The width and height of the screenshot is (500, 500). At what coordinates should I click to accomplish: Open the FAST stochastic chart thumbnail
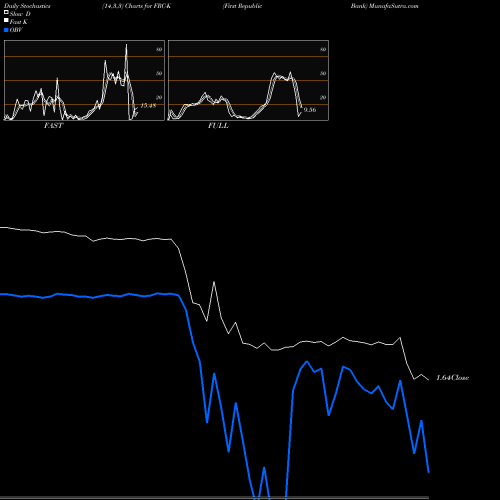point(84,80)
